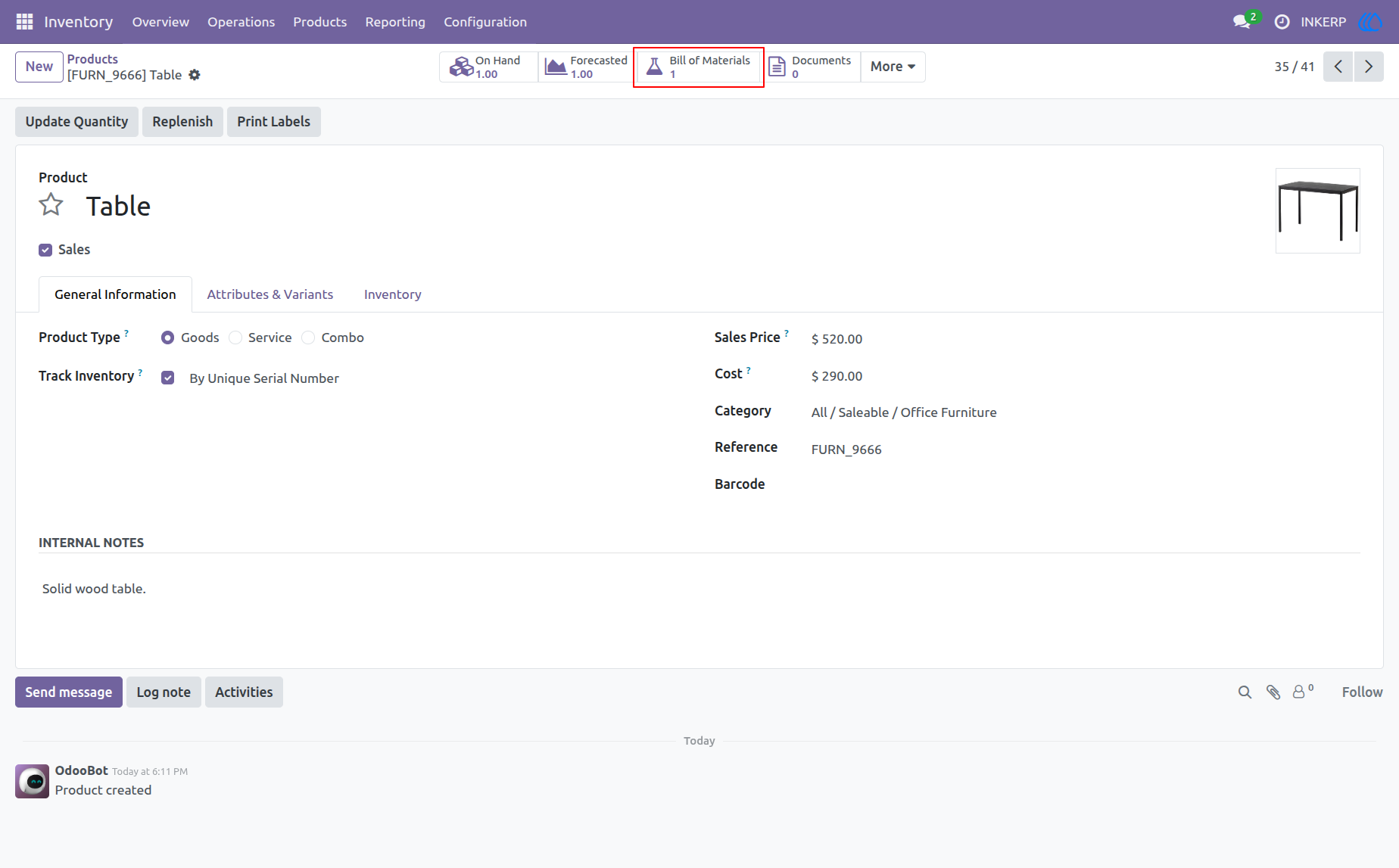Click the Print Labels button
Image resolution: width=1399 pixels, height=868 pixels.
(x=273, y=122)
